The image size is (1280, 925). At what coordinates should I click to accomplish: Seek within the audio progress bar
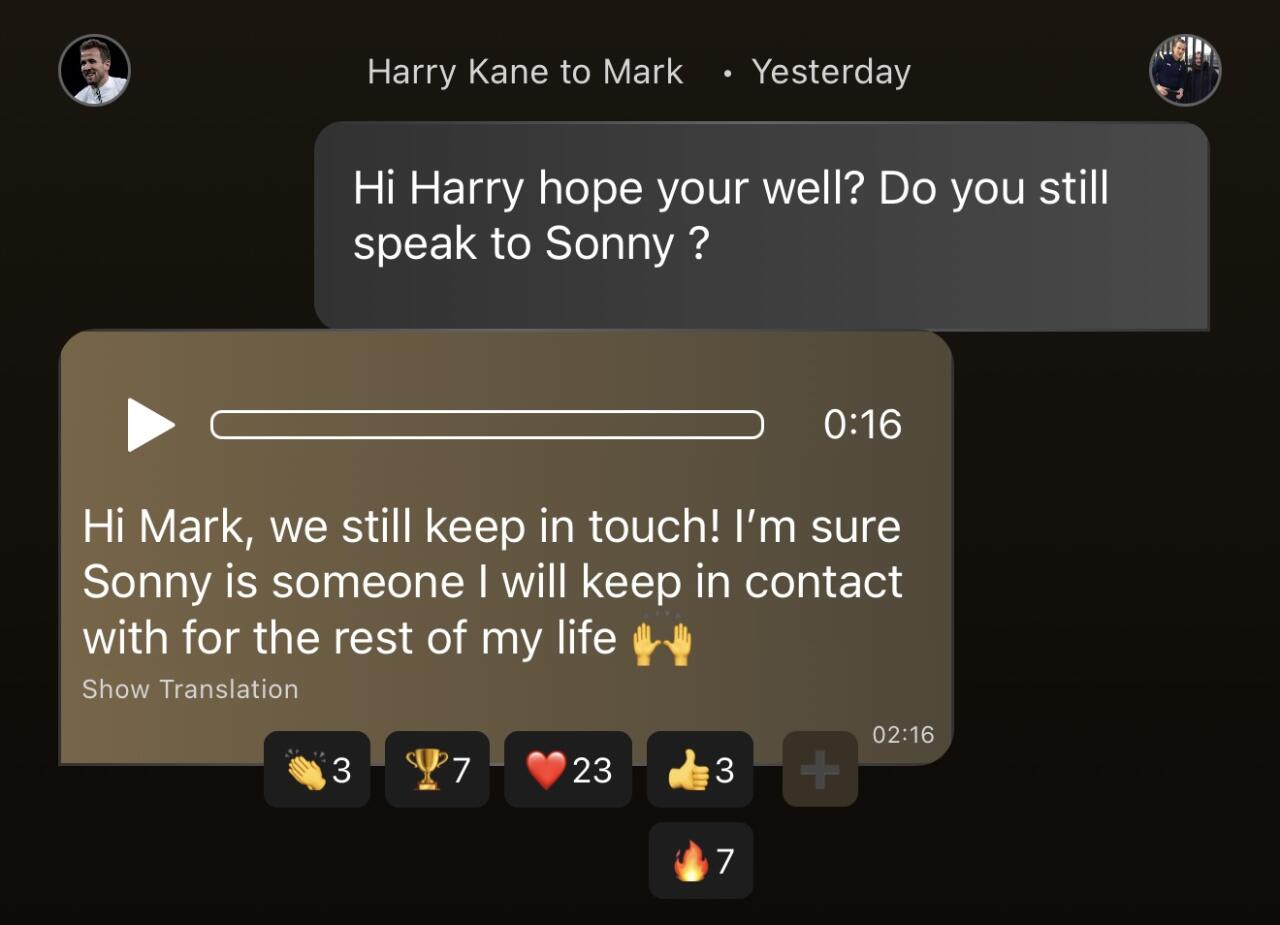[487, 425]
